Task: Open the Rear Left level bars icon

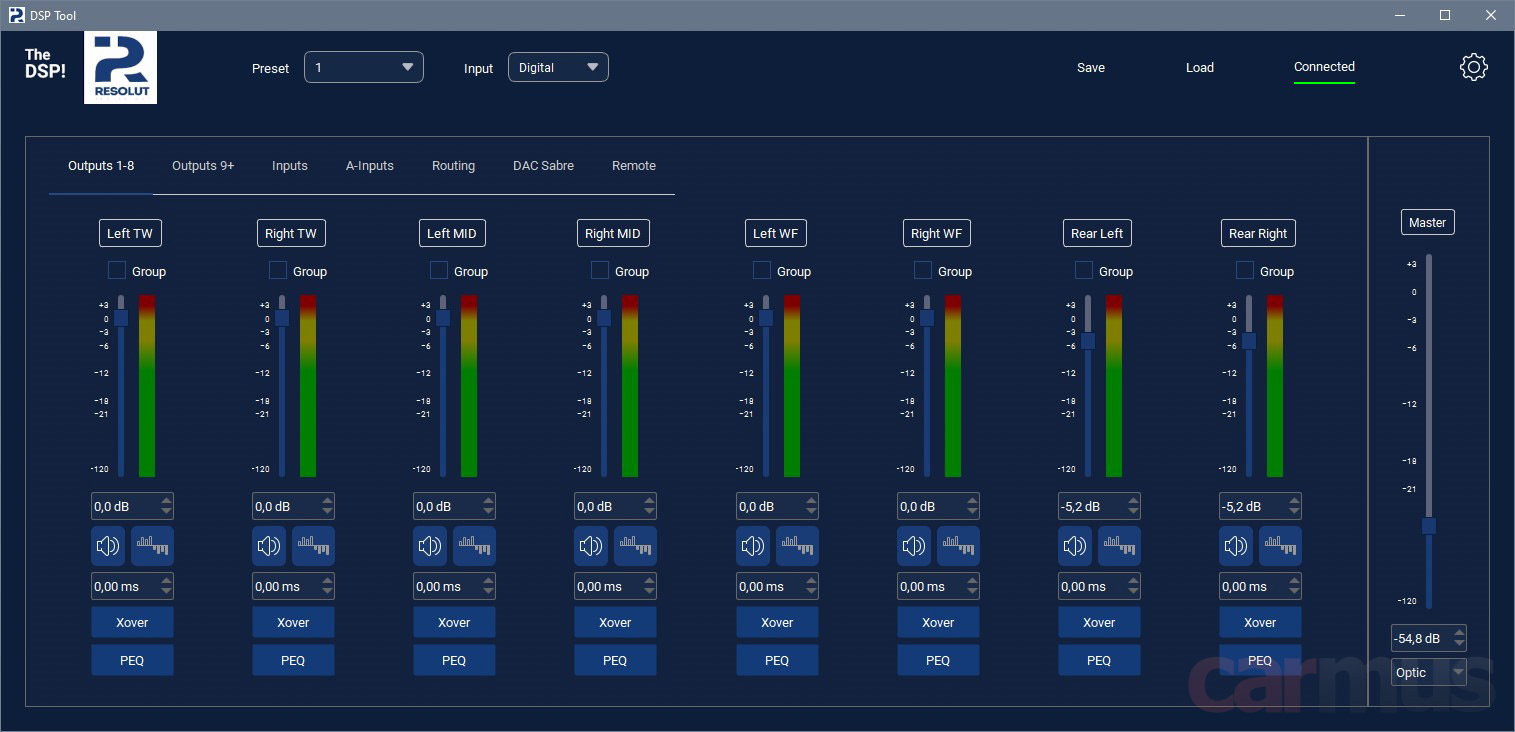Action: click(1119, 546)
